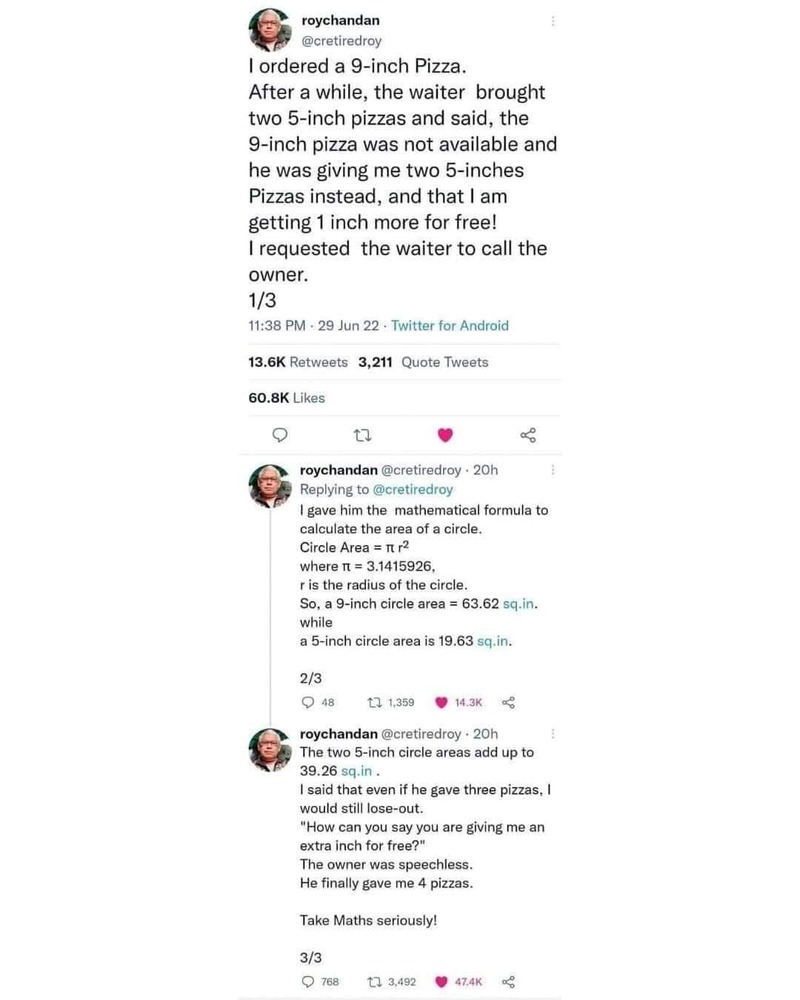Click roychandan's profile picture on main tweet
The image size is (800, 1000).
click(269, 30)
